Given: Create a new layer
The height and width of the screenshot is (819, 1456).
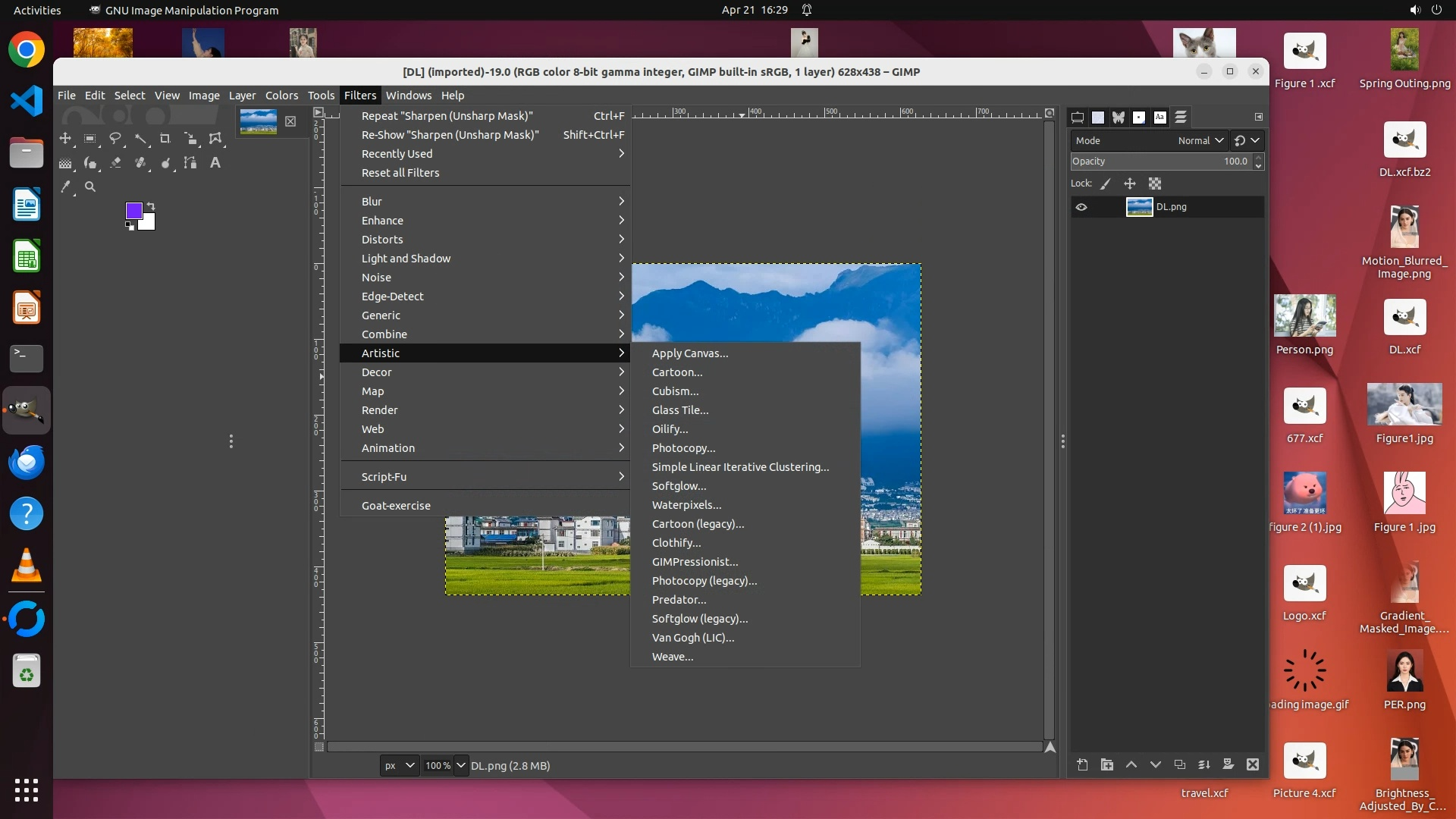Looking at the screenshot, I should tap(1082, 765).
